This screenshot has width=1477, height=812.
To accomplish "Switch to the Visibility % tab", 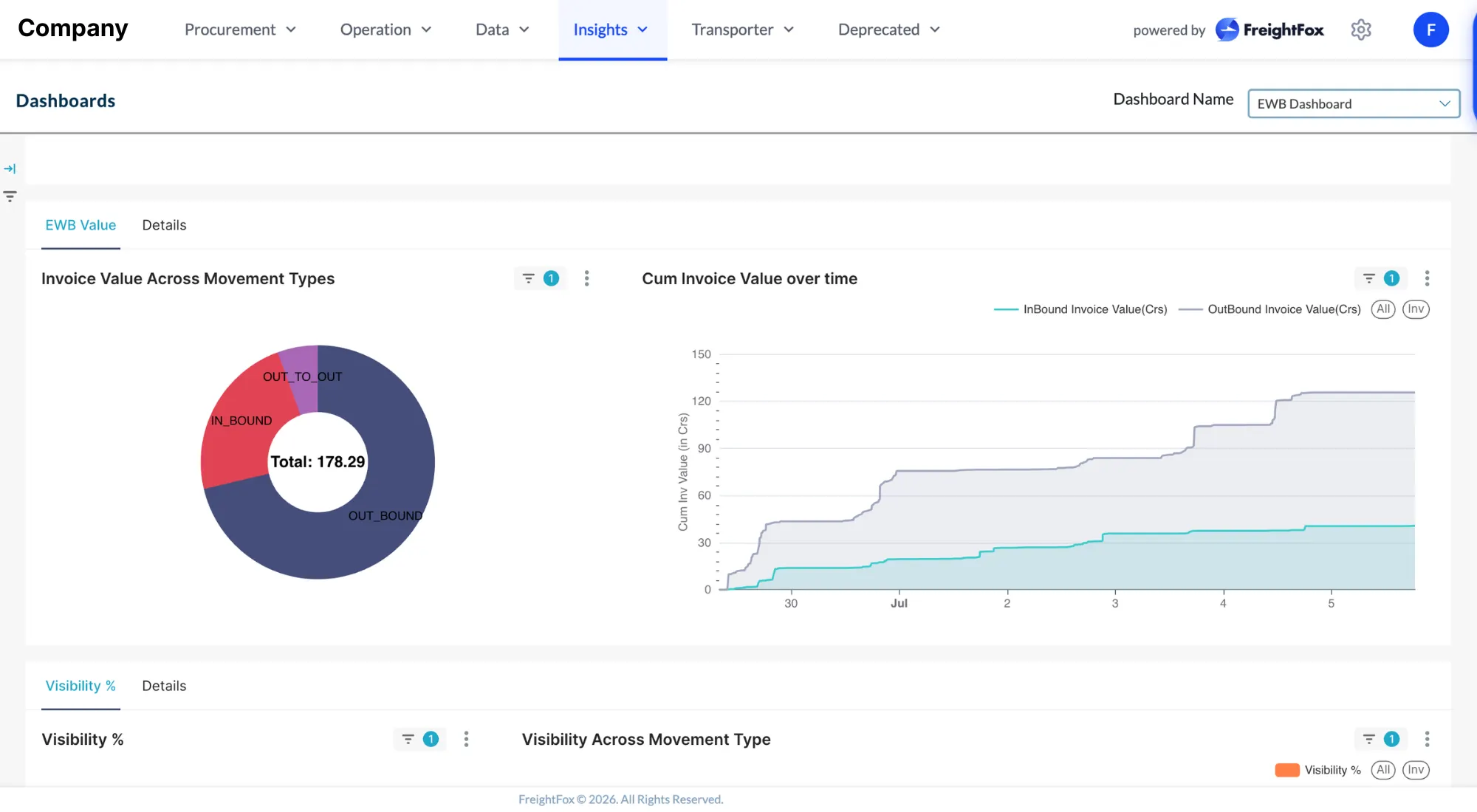I will point(80,686).
